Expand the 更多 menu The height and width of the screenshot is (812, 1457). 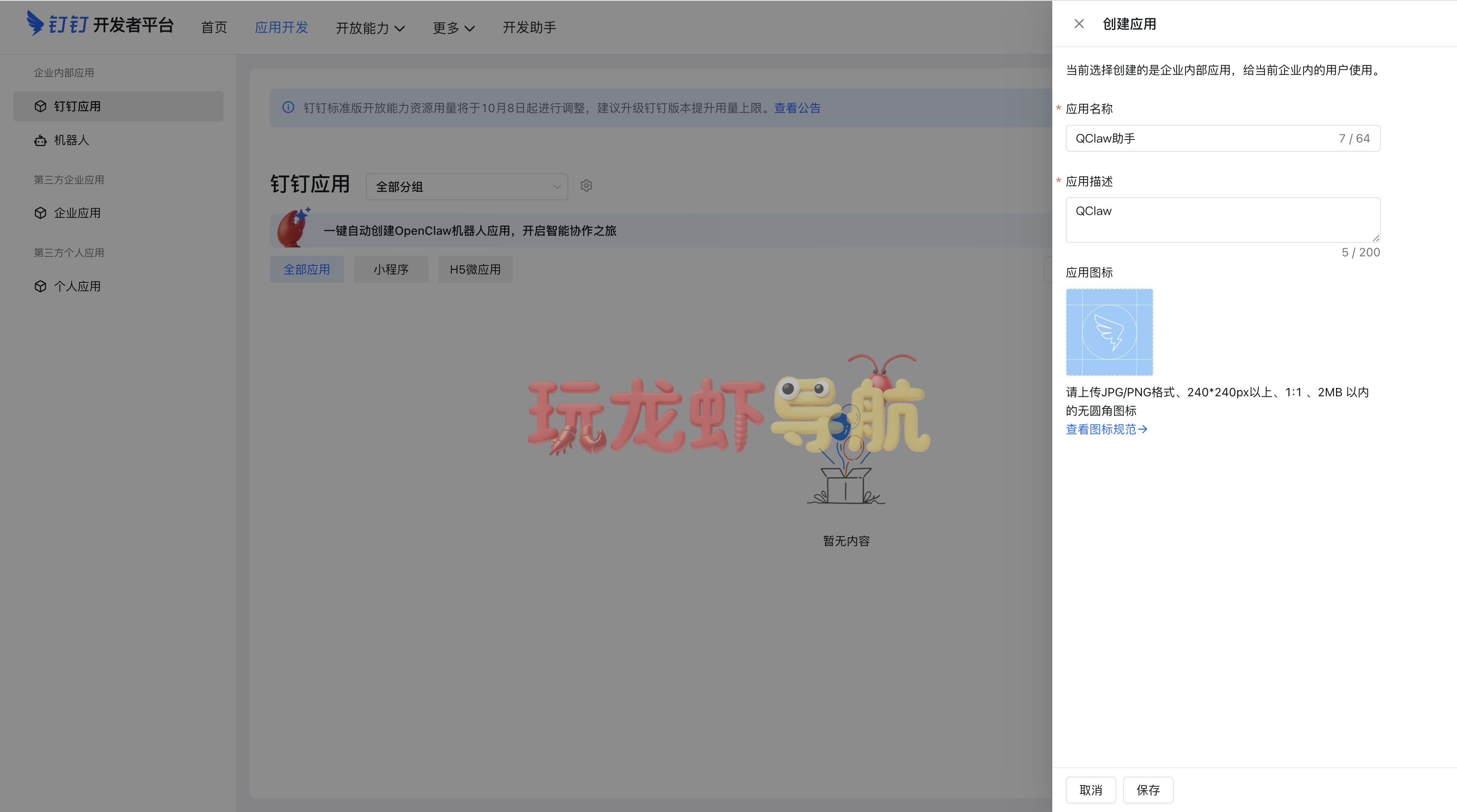click(x=454, y=28)
